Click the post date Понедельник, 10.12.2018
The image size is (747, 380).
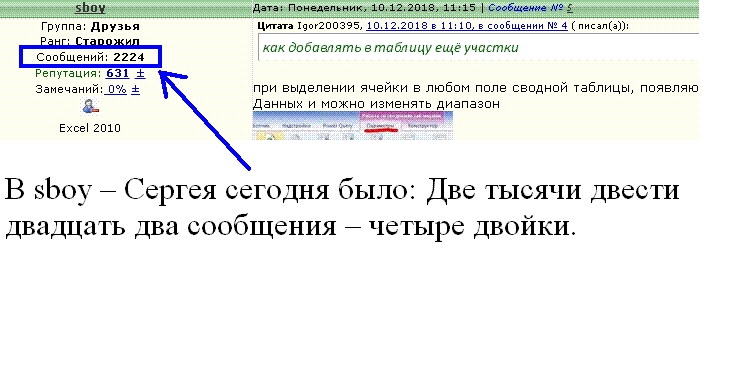pyautogui.click(x=364, y=8)
